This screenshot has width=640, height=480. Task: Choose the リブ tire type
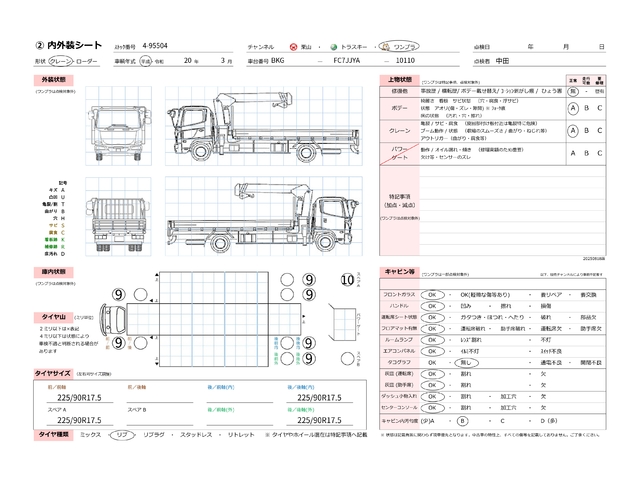pos(121,435)
